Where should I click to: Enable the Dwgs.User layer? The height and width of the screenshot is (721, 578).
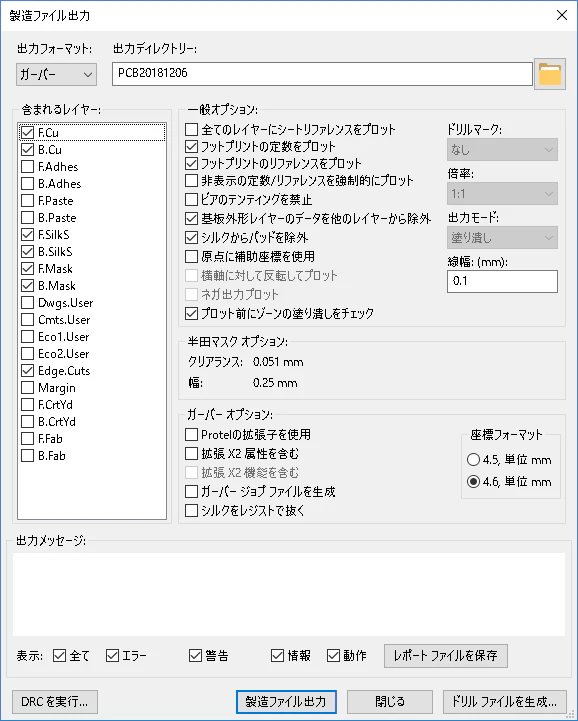coord(28,303)
